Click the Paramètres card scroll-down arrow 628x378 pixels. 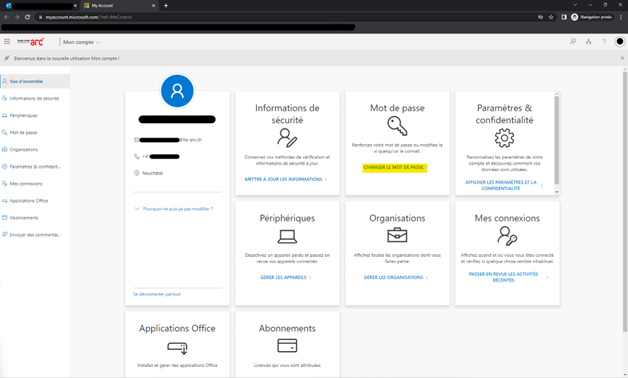pyautogui.click(x=556, y=192)
